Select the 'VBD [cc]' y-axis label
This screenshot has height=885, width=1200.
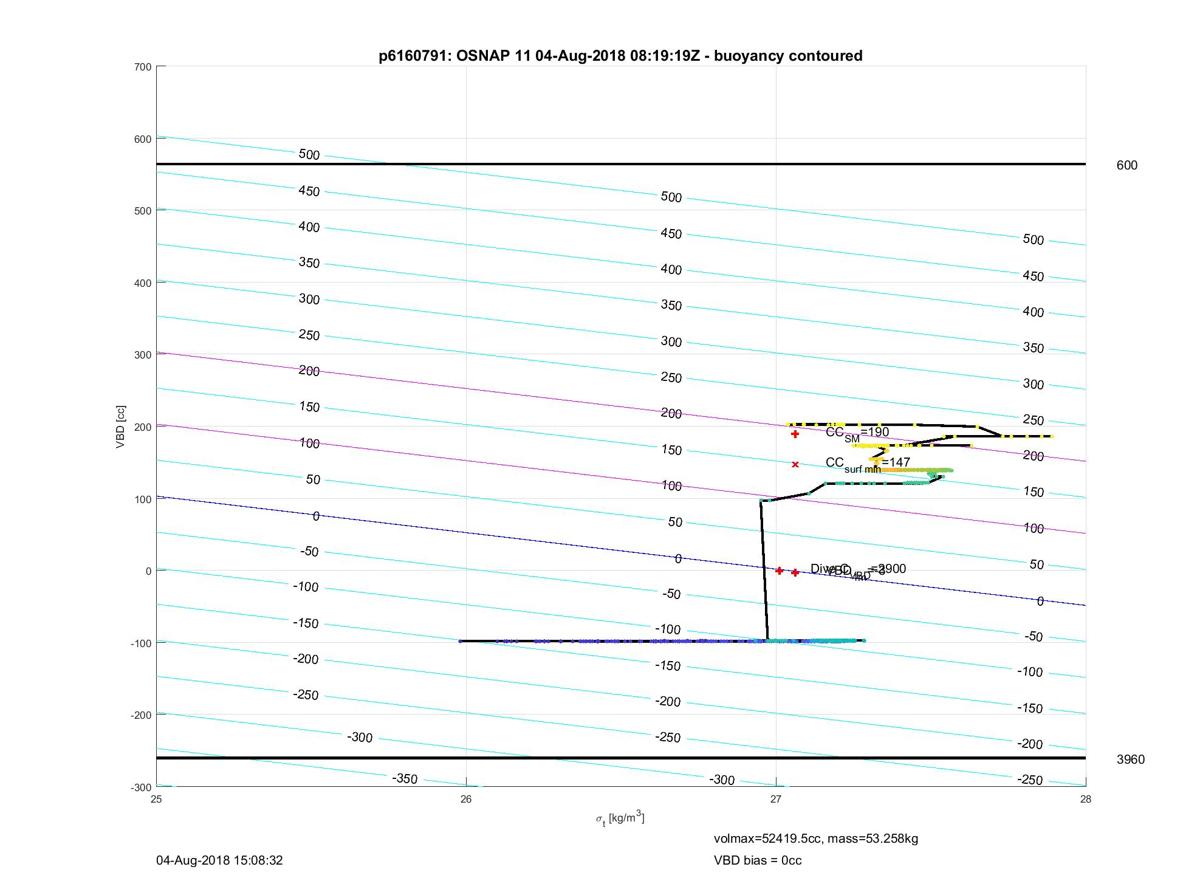point(121,426)
